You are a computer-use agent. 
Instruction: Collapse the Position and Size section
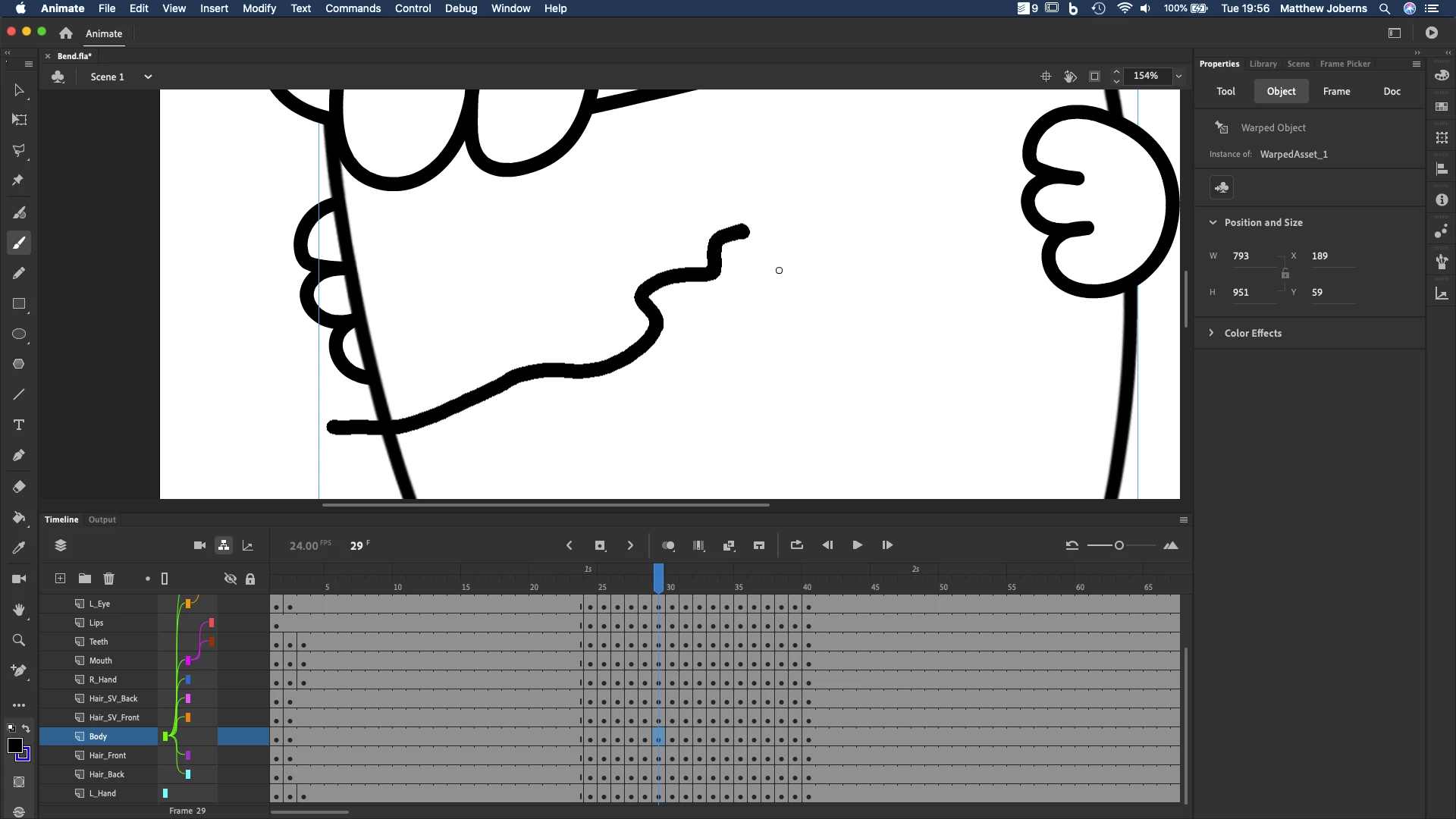coord(1212,222)
